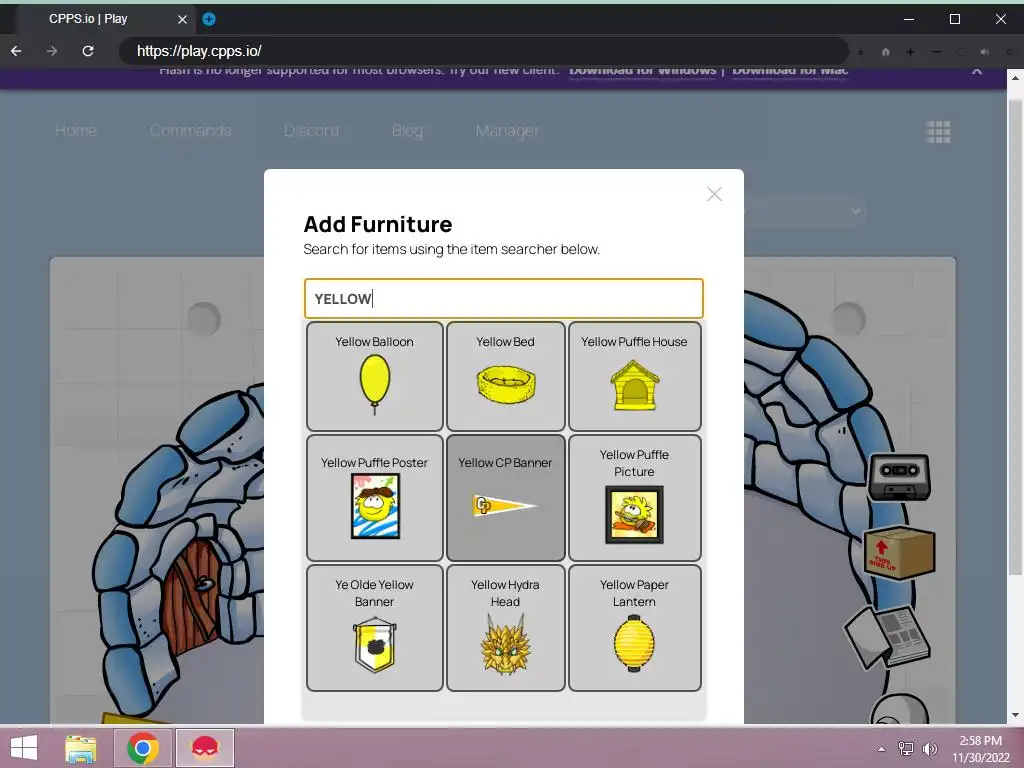This screenshot has height=768, width=1024.
Task: Click the zoom in plus icon
Action: tap(910, 52)
